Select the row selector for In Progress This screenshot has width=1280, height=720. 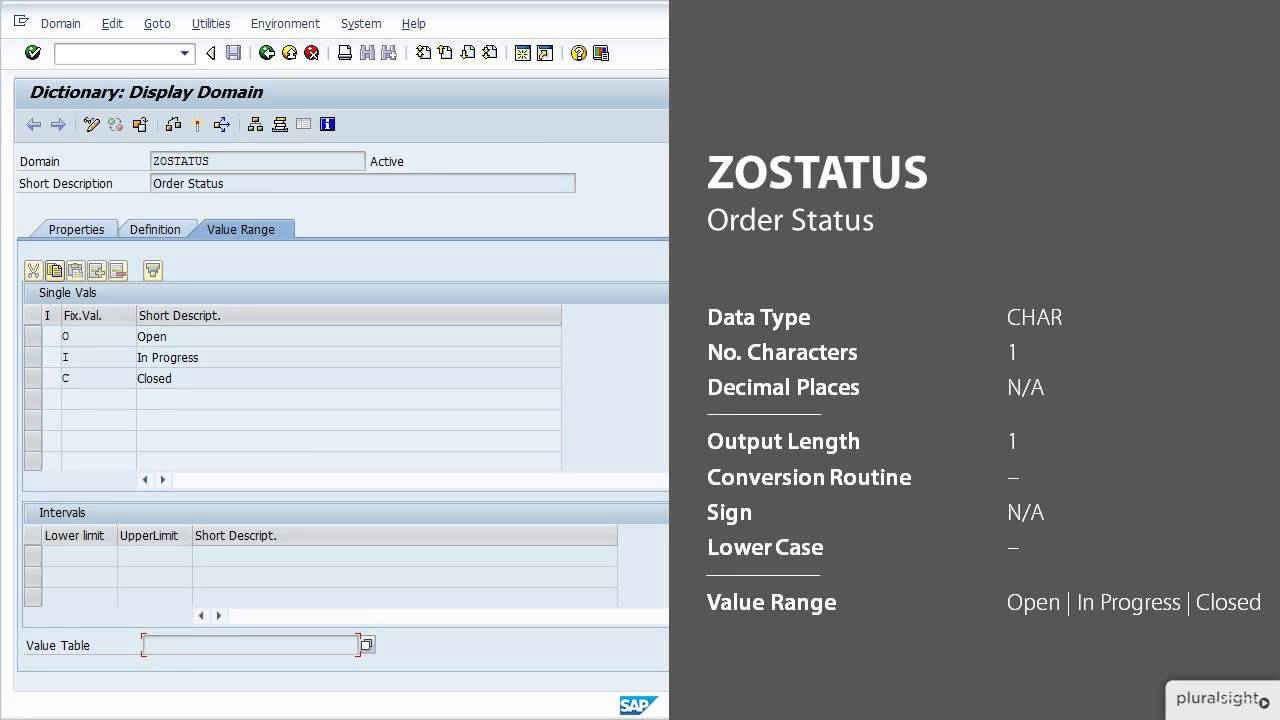point(33,357)
